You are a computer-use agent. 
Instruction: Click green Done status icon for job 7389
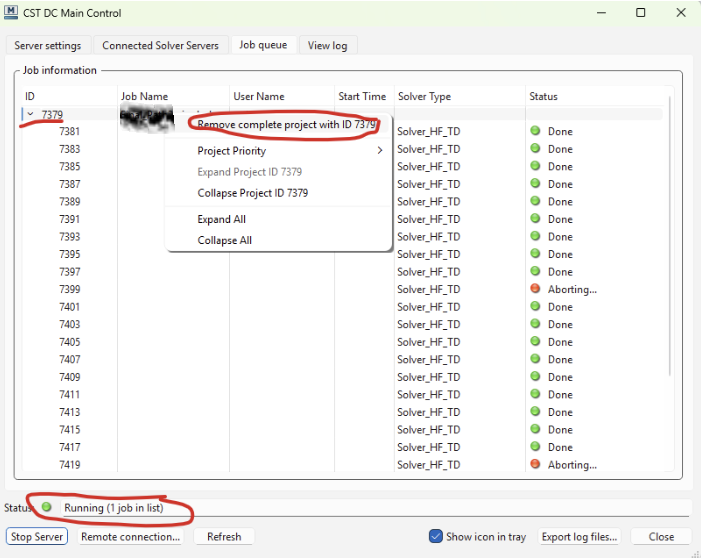(535, 202)
